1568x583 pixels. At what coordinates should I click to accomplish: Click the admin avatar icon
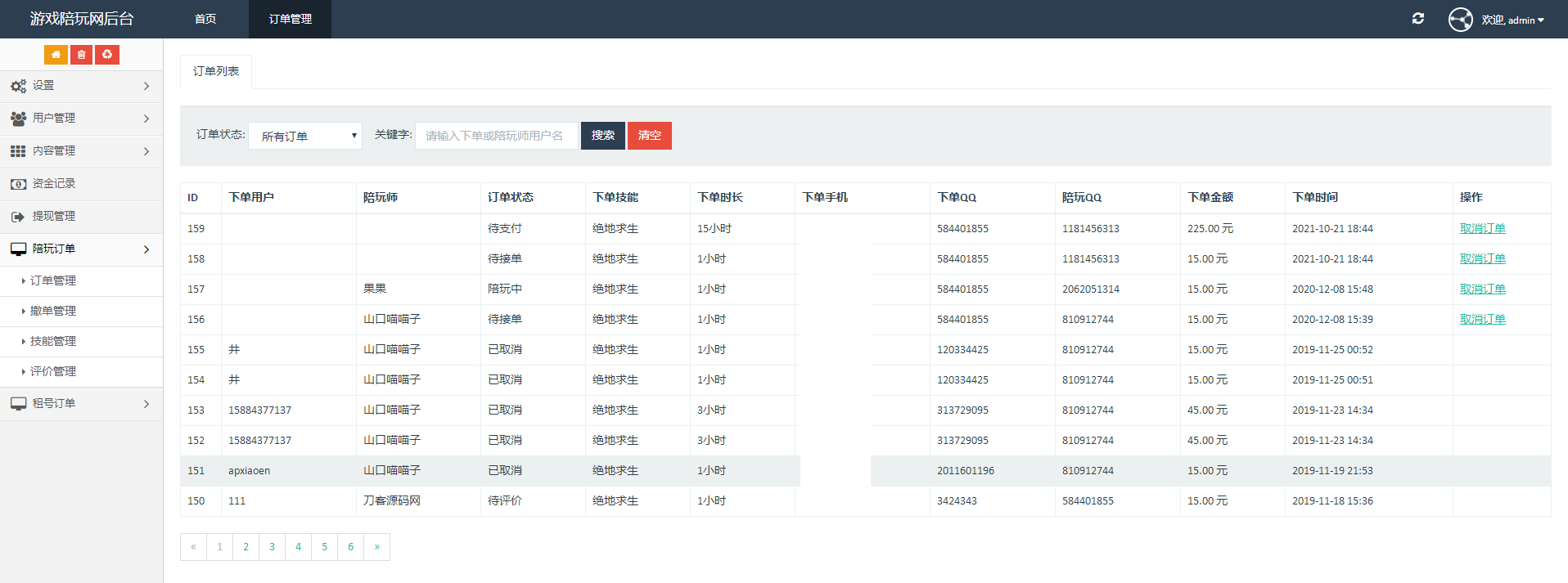1460,20
